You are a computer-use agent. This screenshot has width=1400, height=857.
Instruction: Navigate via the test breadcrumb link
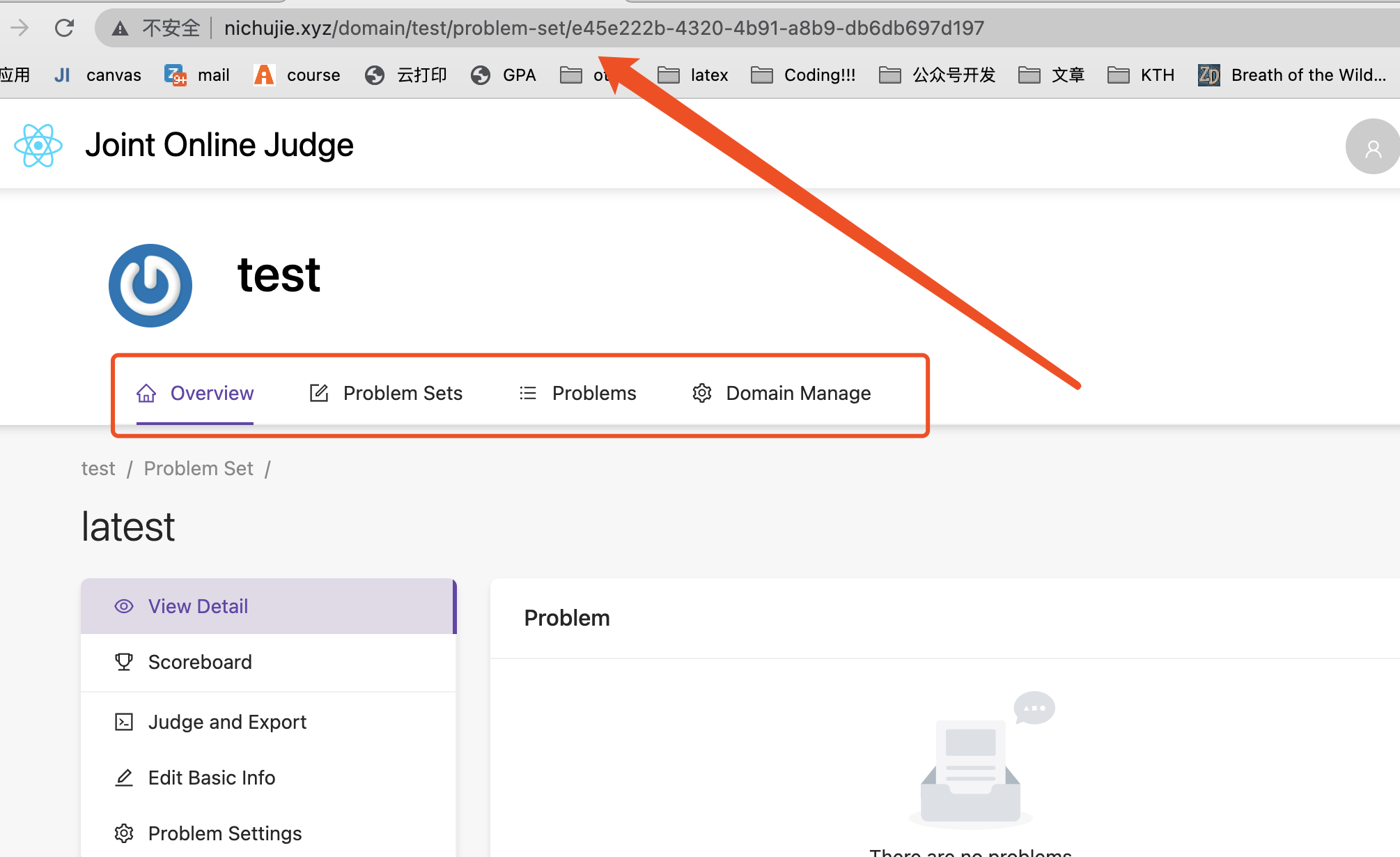98,468
